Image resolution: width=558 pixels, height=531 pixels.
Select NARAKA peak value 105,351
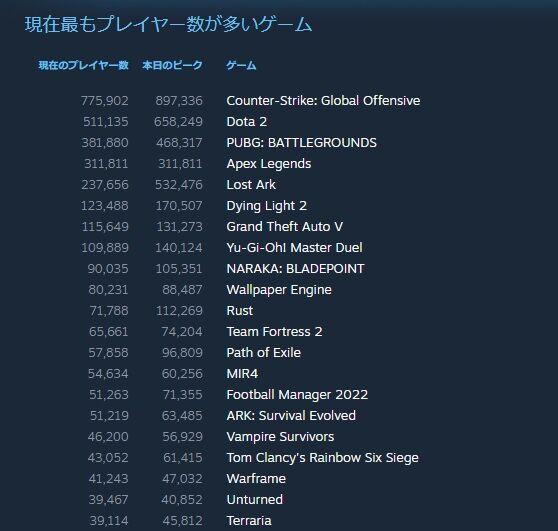(x=179, y=269)
